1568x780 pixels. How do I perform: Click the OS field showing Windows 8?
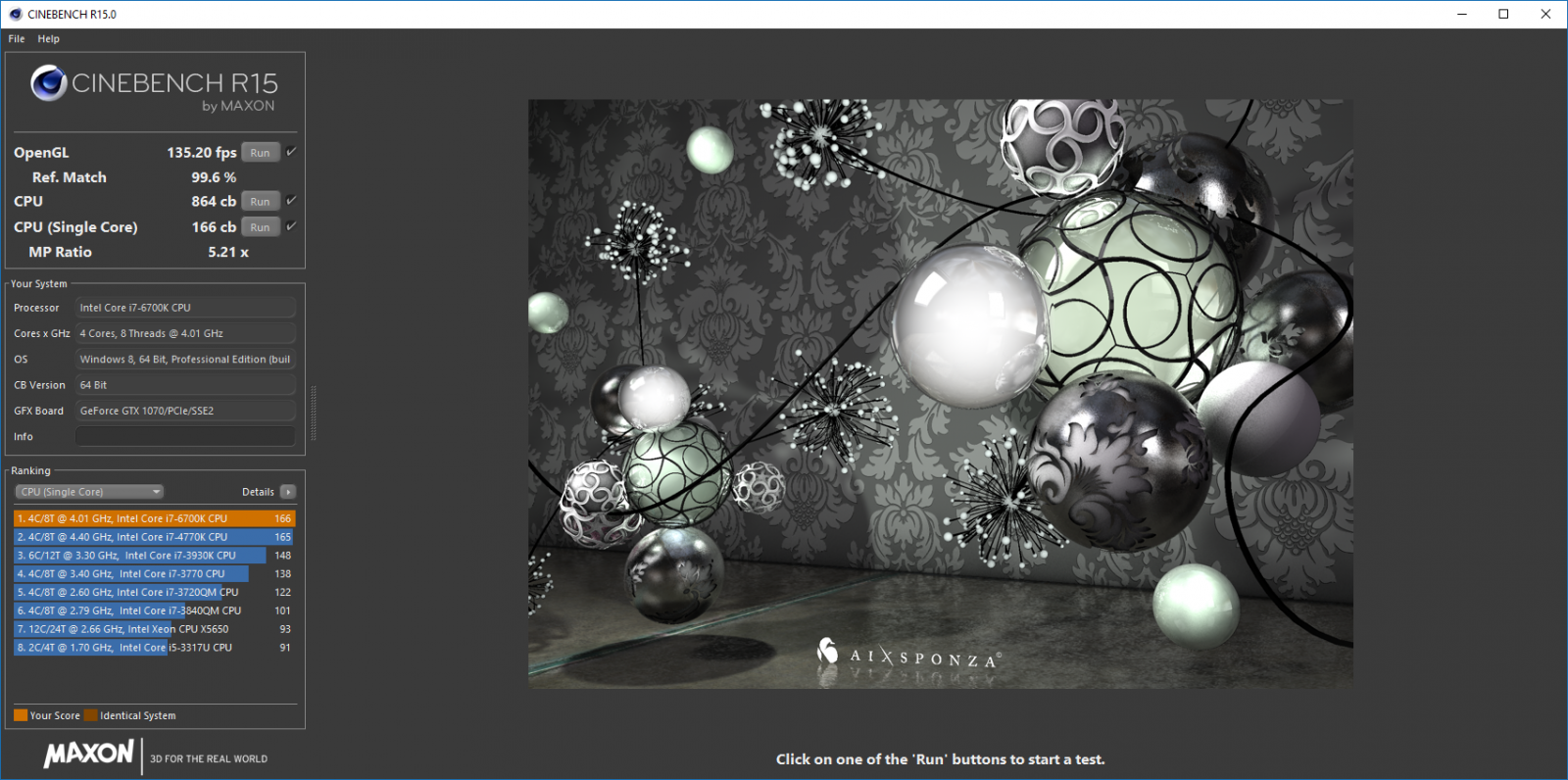185,360
